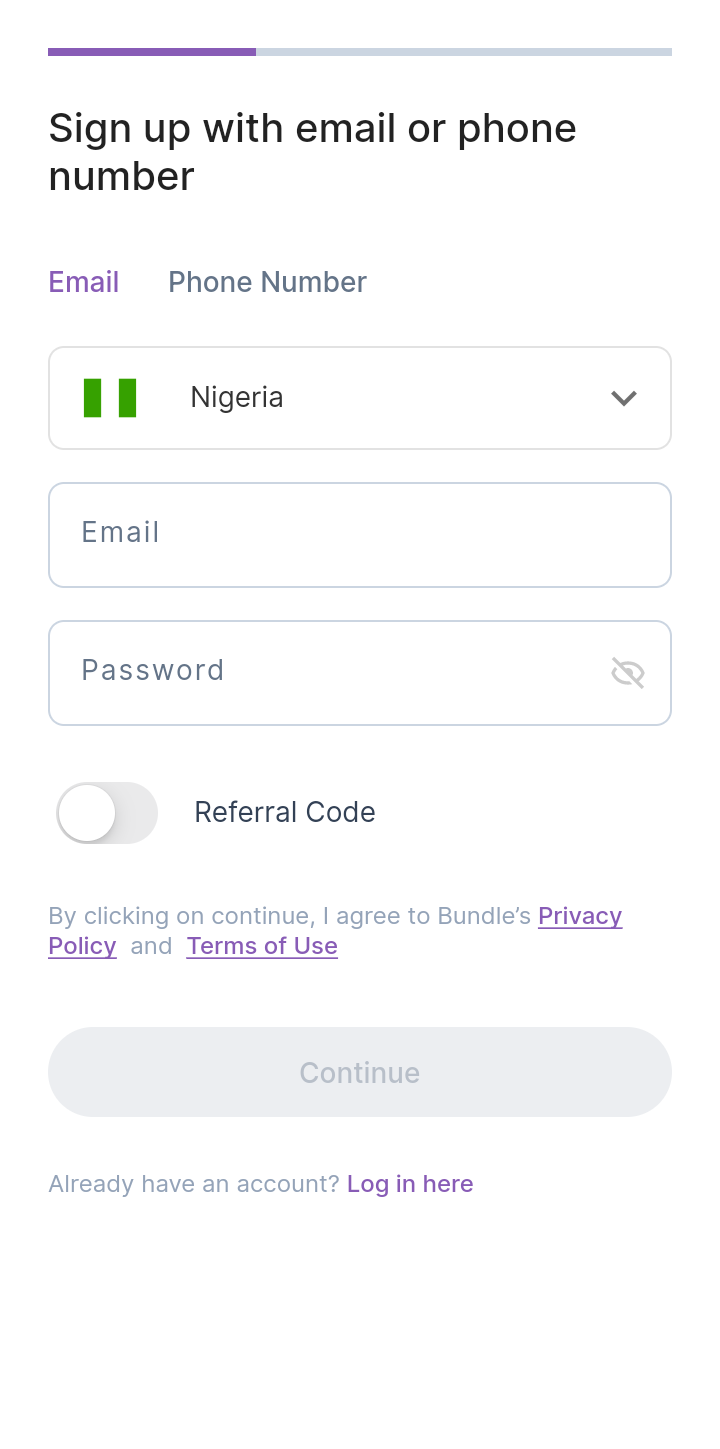Enable the Referral Code switch
The image size is (720, 1449).
pos(107,813)
